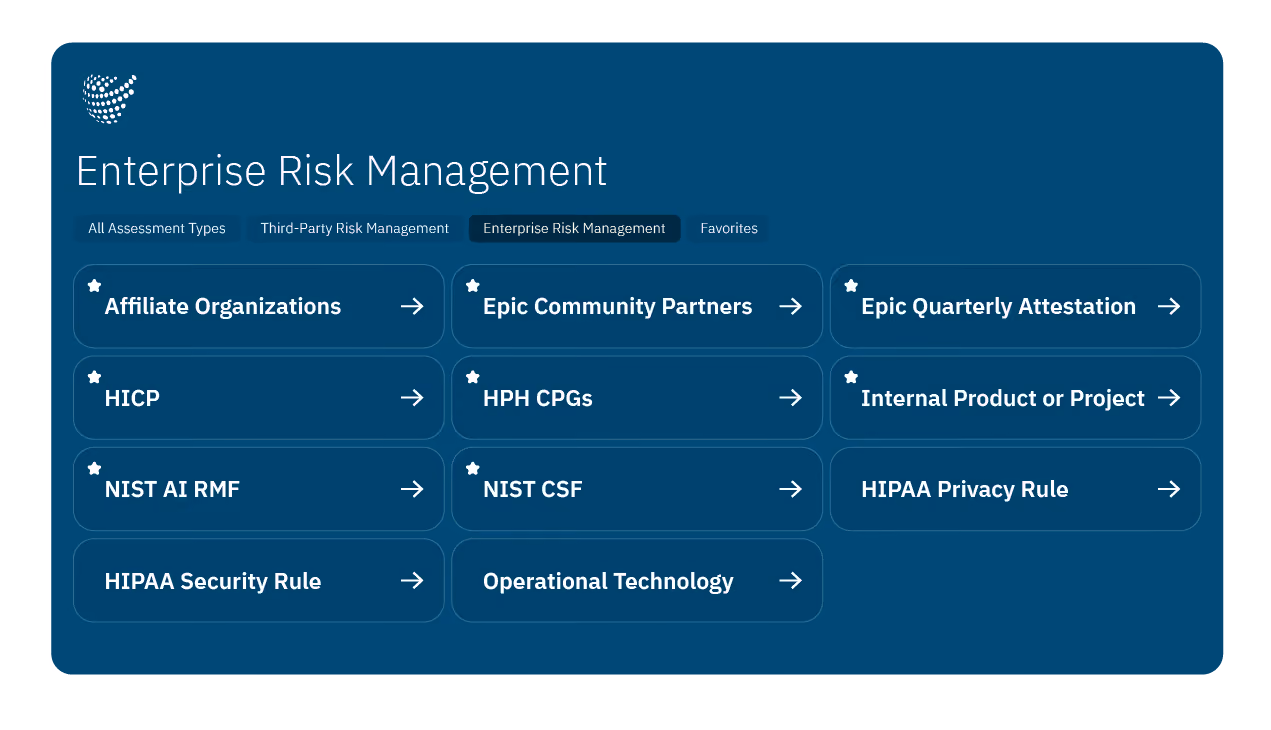Click arrow icon on Operational Technology card

790,581
